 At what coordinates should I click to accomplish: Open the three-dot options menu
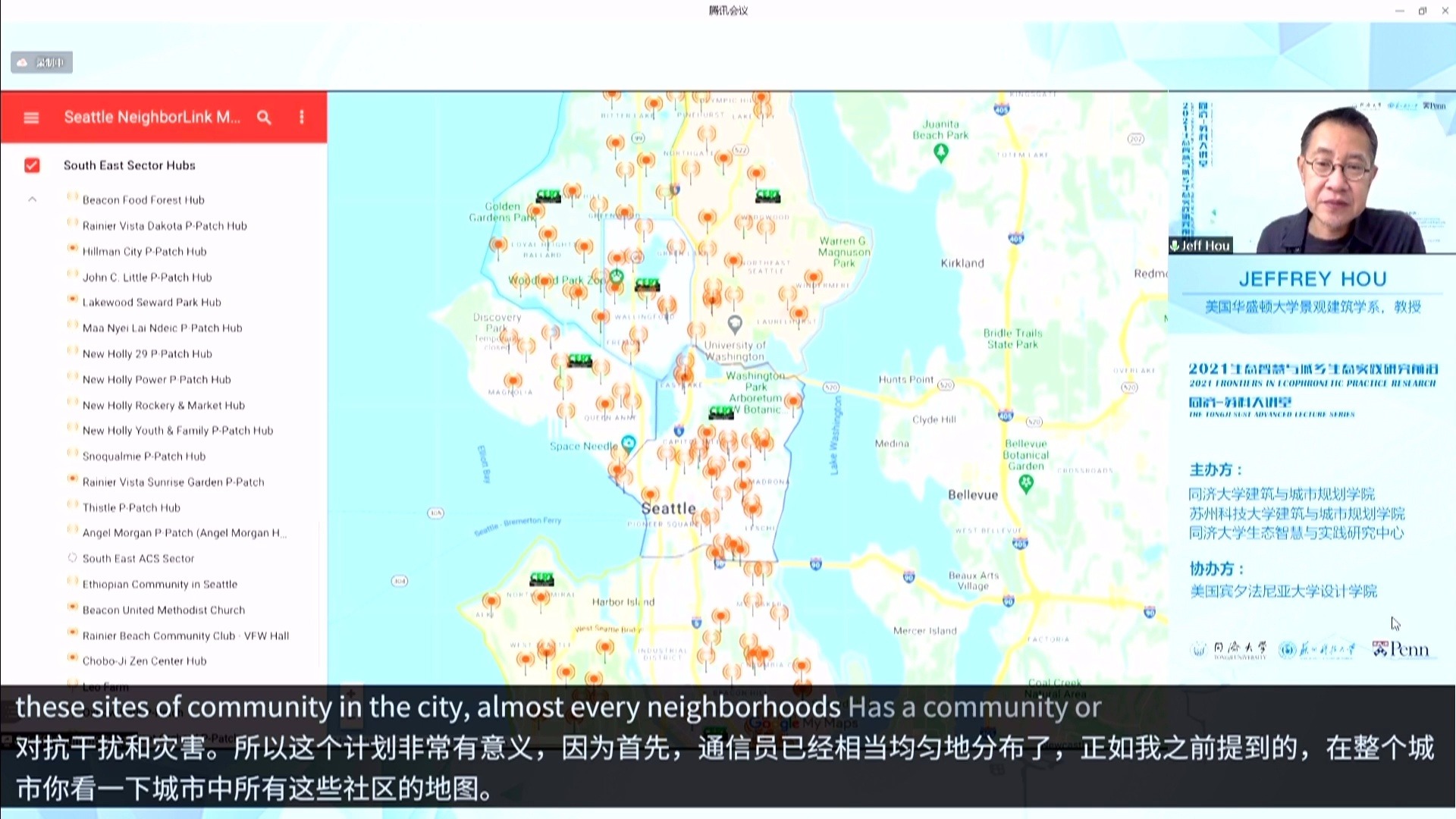[302, 118]
